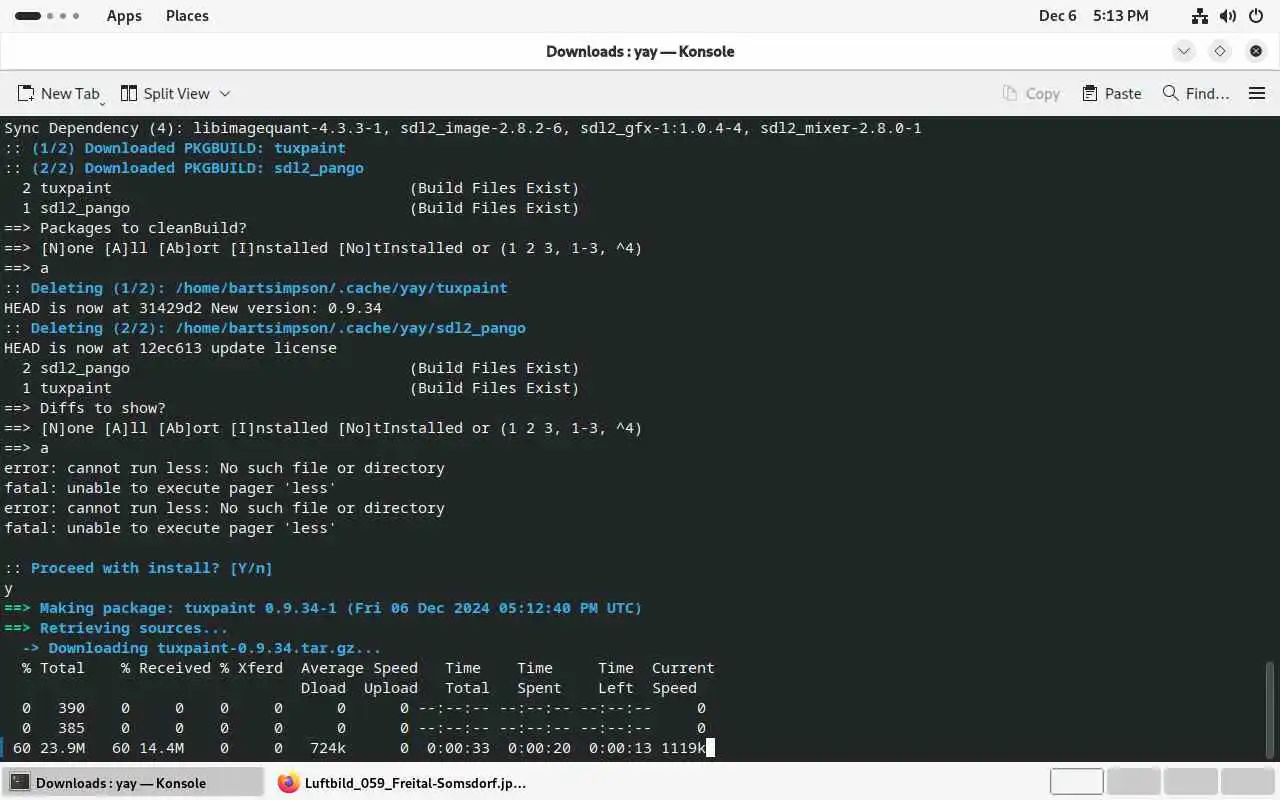Image resolution: width=1280 pixels, height=800 pixels.
Task: Click the terminal icon in the taskbar
Action: tap(19, 783)
